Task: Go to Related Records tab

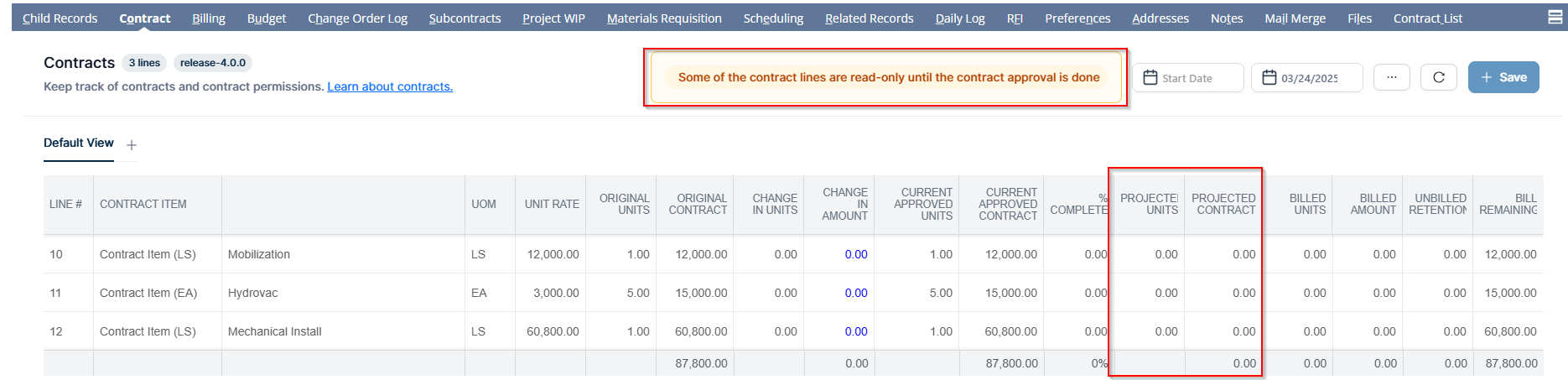Action: coord(870,18)
